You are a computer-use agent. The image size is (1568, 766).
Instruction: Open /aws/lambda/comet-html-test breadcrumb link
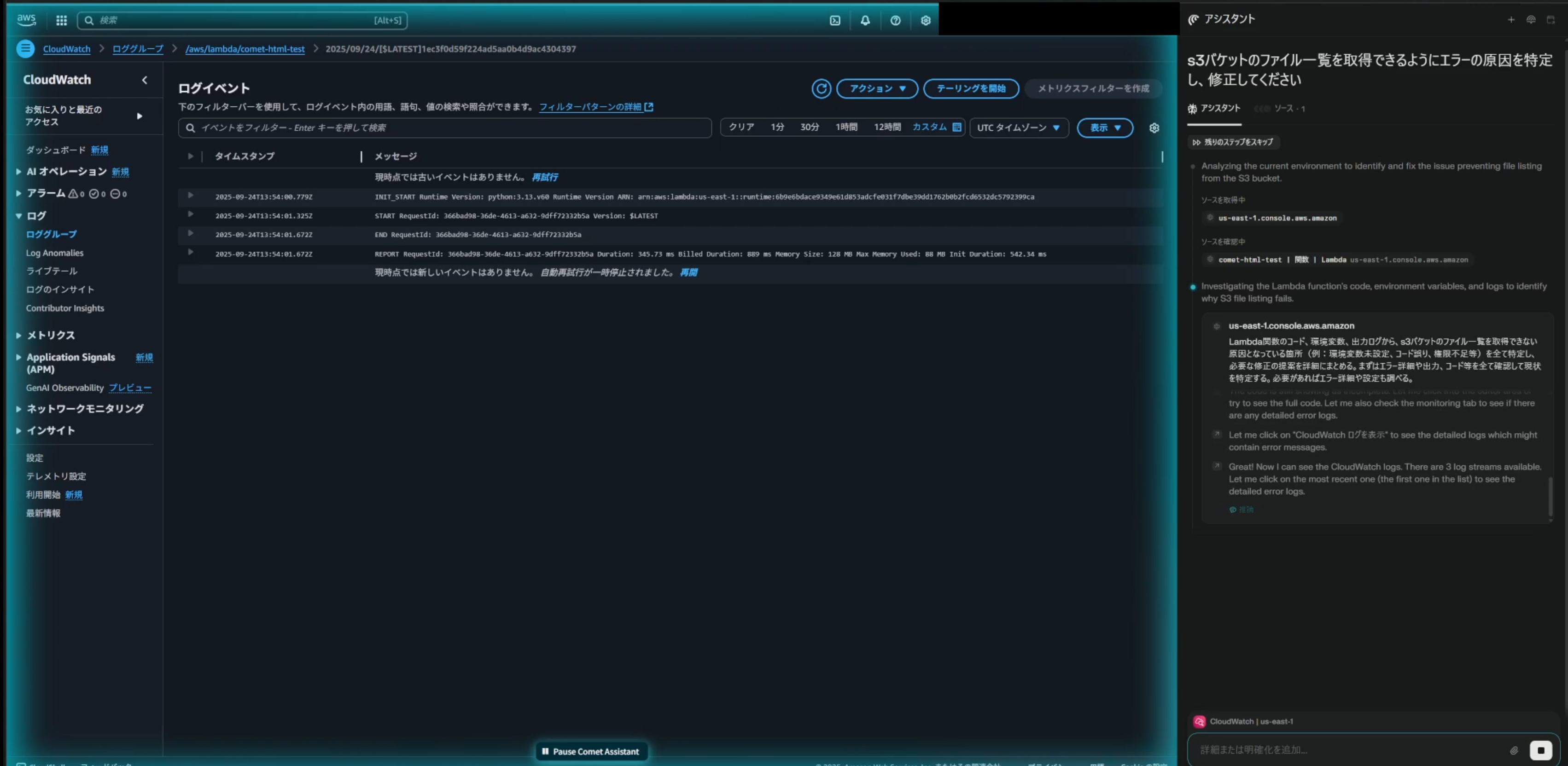click(x=245, y=49)
